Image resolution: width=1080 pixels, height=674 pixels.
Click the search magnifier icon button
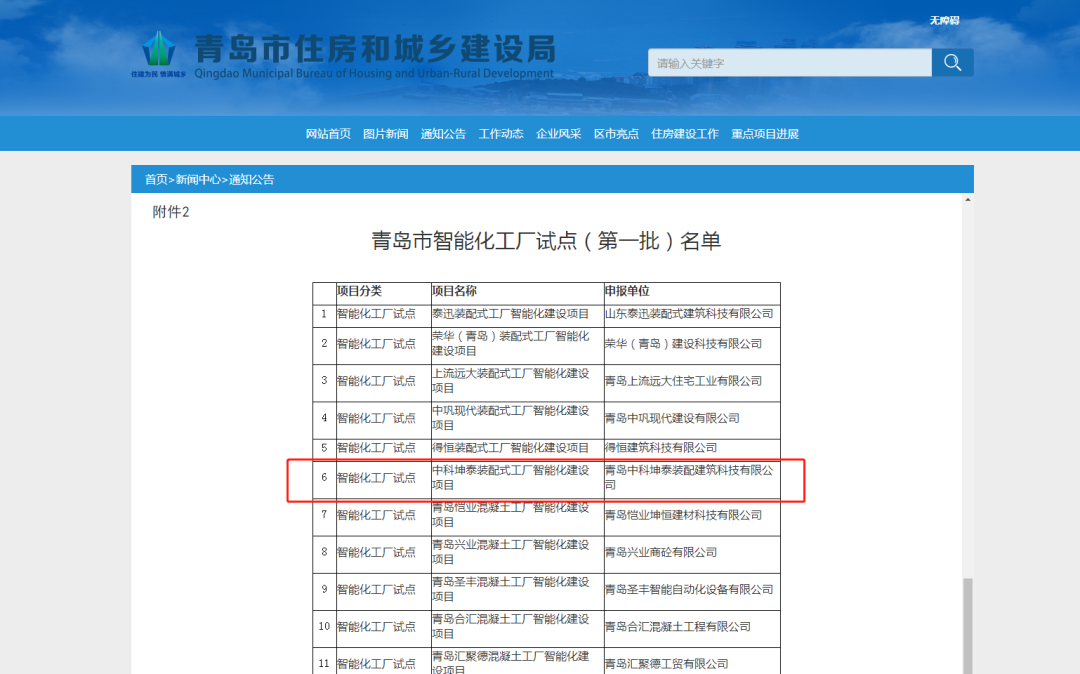(952, 63)
